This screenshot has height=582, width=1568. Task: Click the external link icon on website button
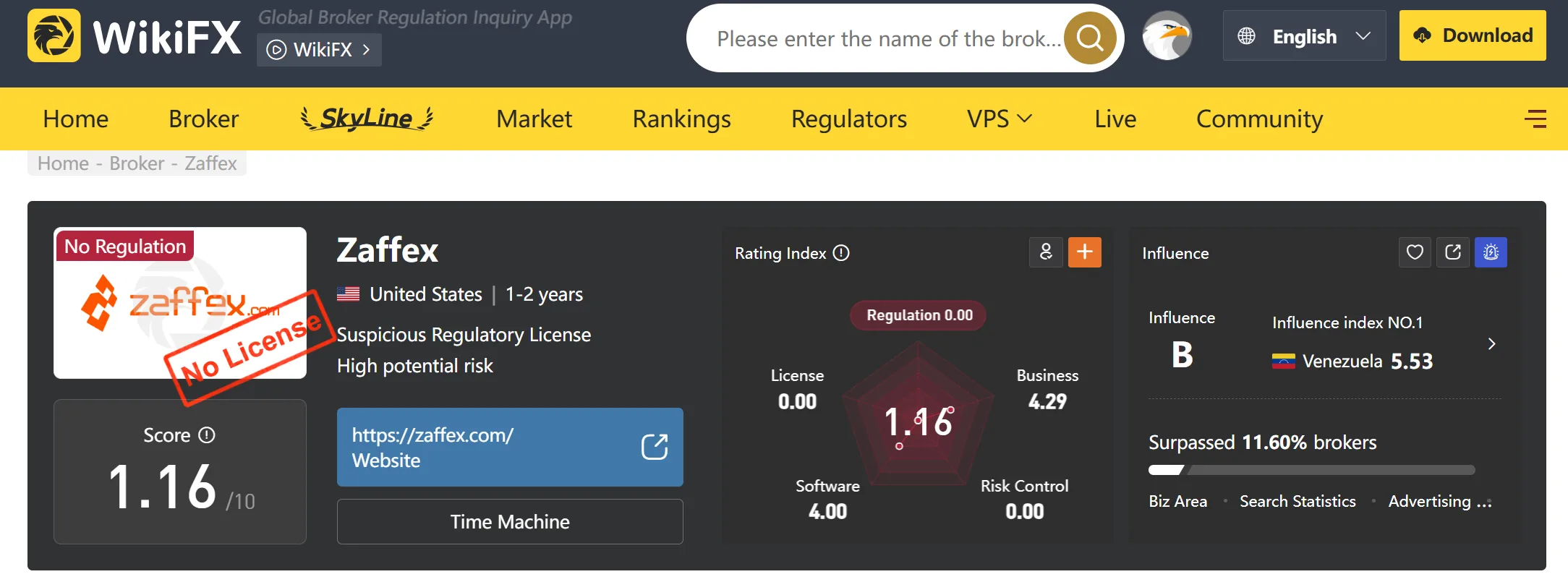(655, 447)
